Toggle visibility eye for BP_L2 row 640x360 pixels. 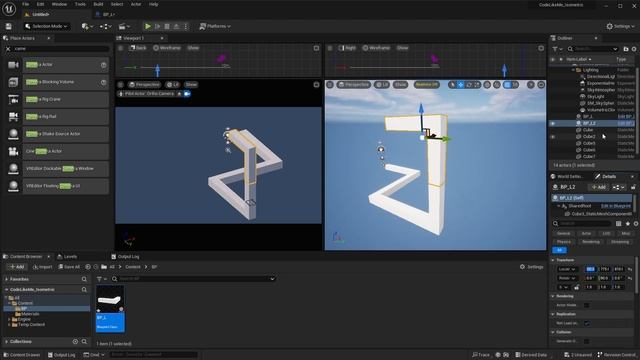(553, 123)
